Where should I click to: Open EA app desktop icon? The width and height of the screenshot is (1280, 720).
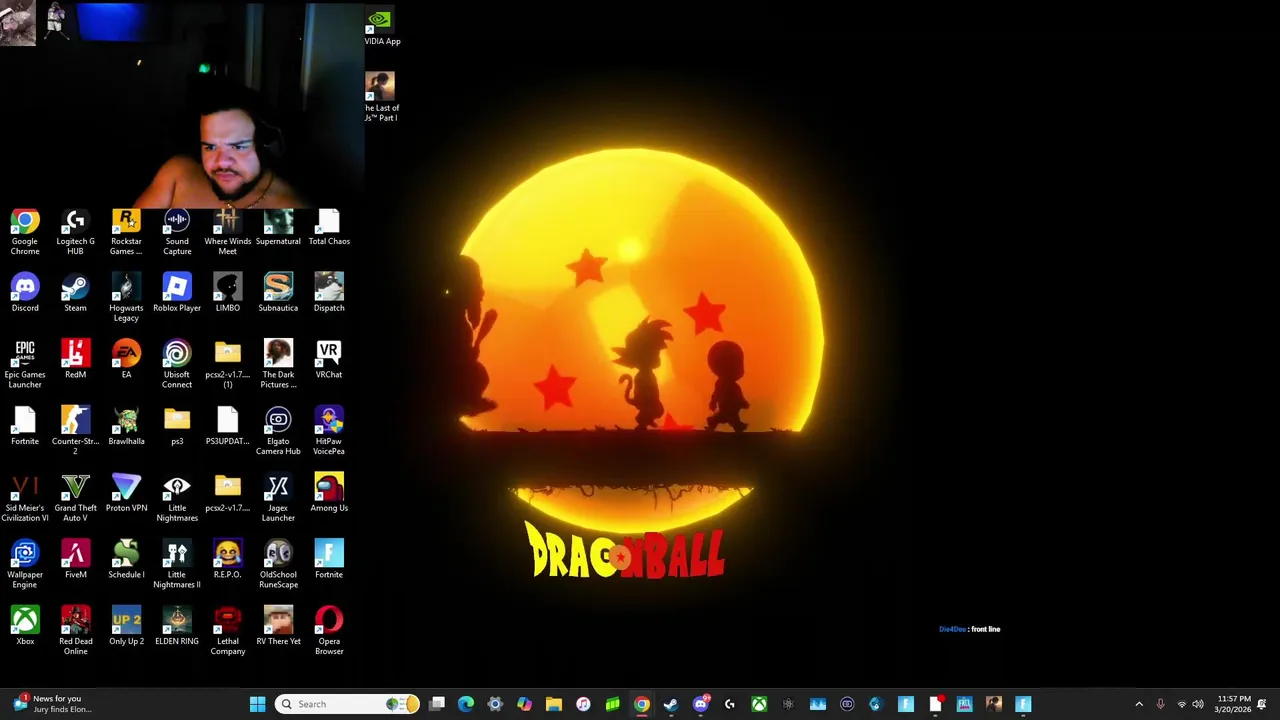[x=126, y=360]
